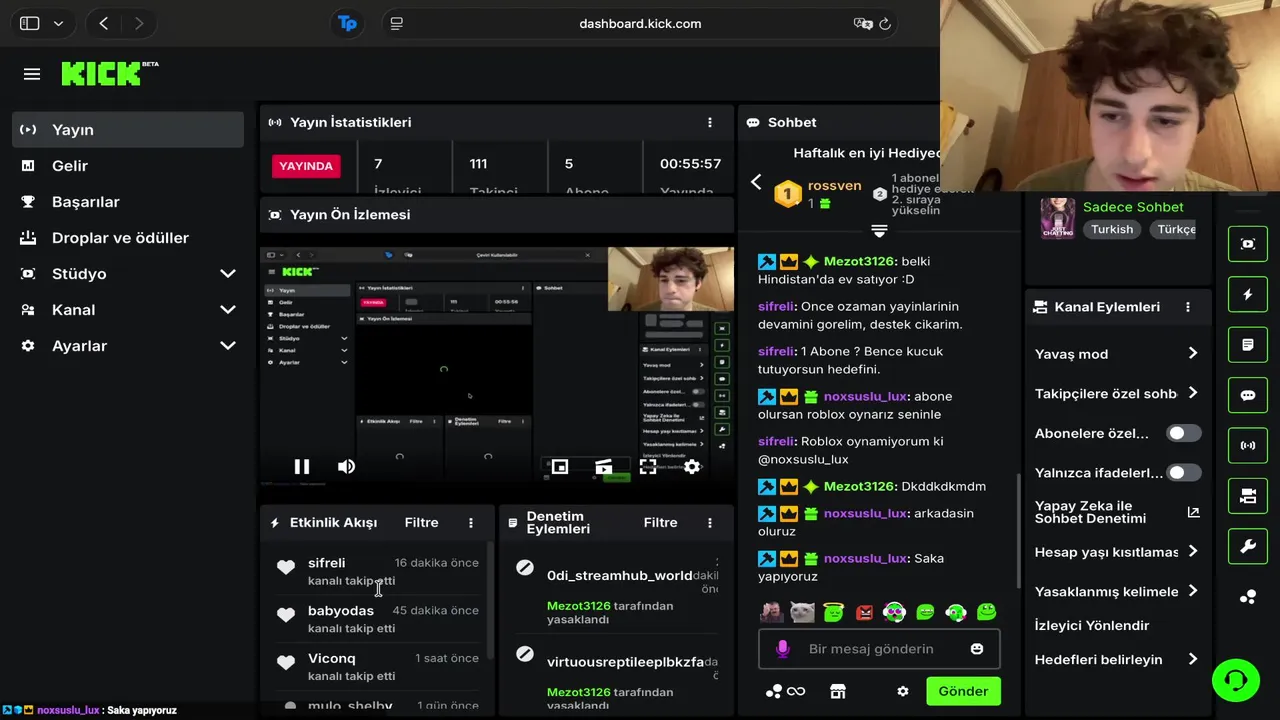Click the chat bubble sidebar icon

(1248, 395)
